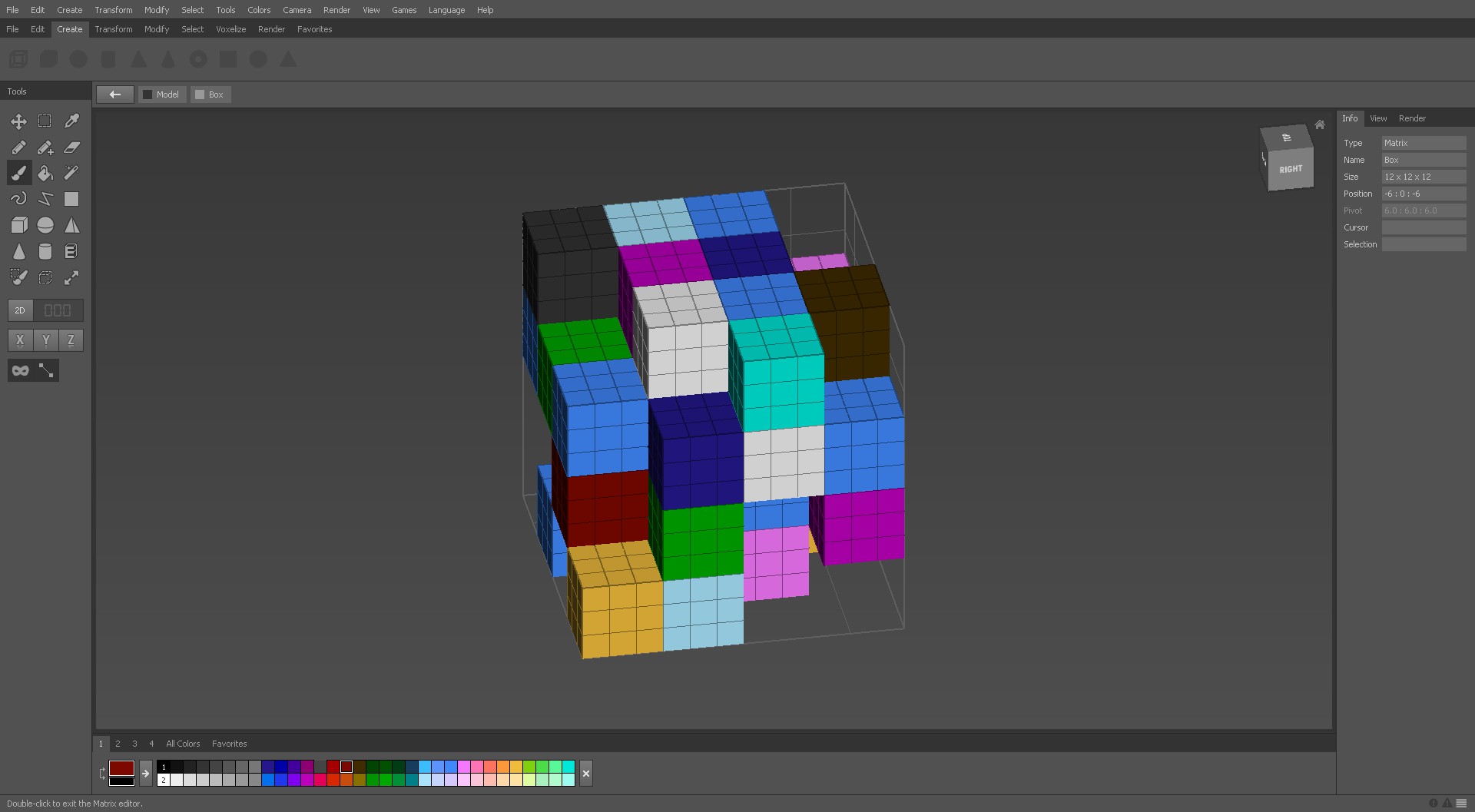The width and height of the screenshot is (1475, 812).
Task: Open palette page 3
Action: pyautogui.click(x=134, y=744)
